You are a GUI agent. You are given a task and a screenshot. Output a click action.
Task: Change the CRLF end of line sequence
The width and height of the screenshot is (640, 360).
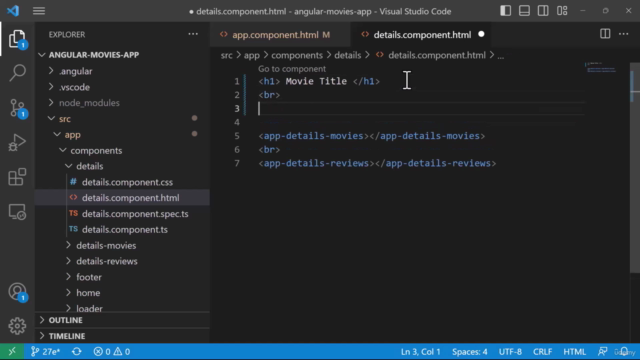(542, 351)
